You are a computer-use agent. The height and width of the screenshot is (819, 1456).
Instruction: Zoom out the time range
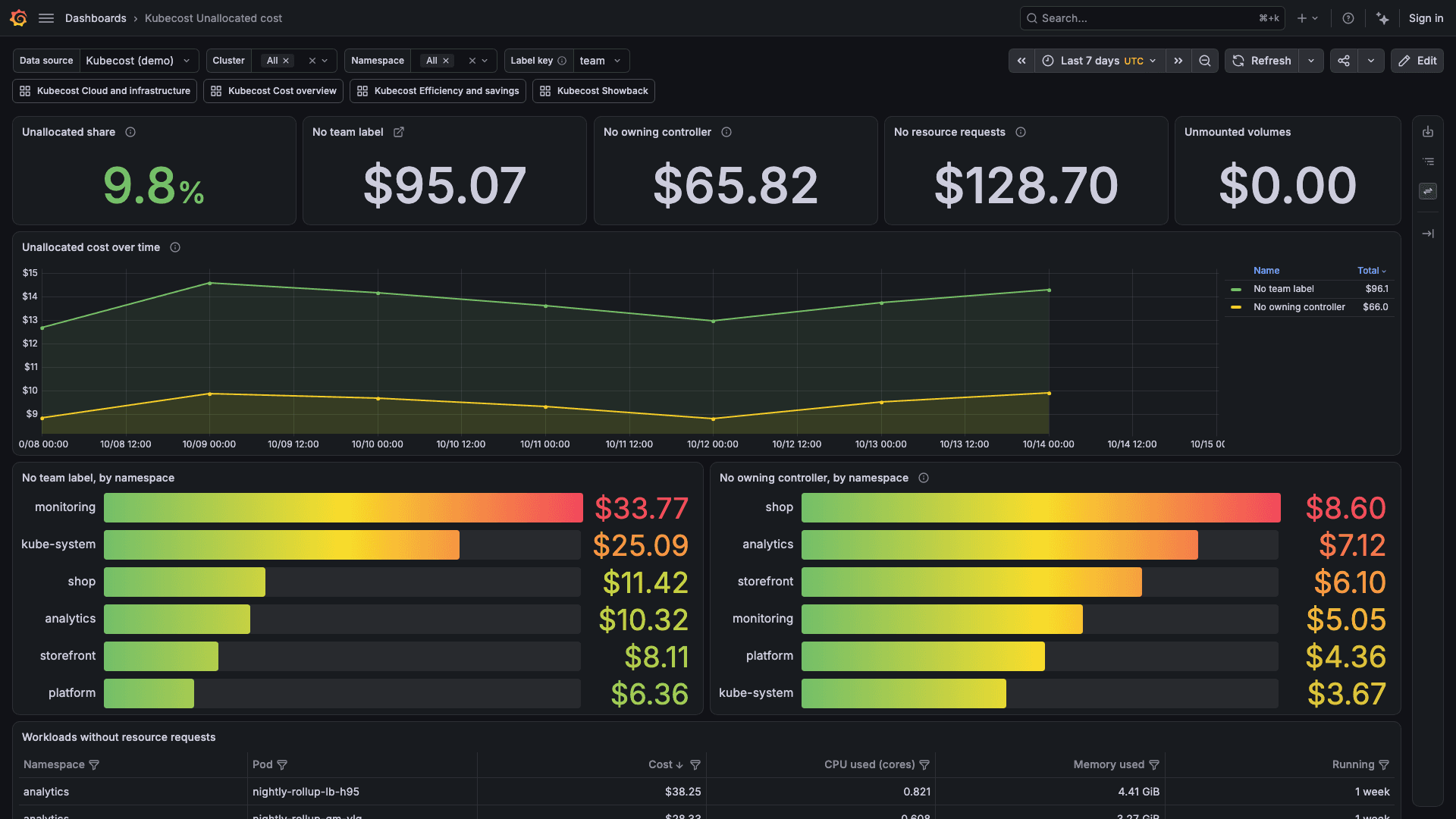[x=1205, y=61]
